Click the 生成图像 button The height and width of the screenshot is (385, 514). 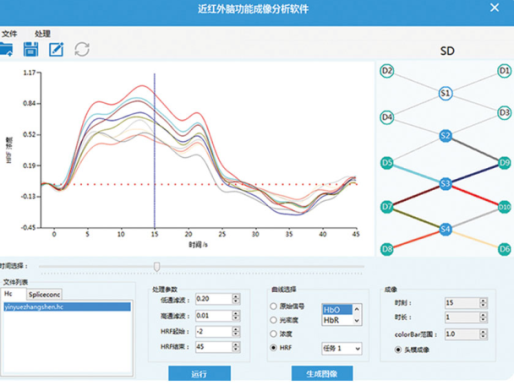click(x=322, y=374)
